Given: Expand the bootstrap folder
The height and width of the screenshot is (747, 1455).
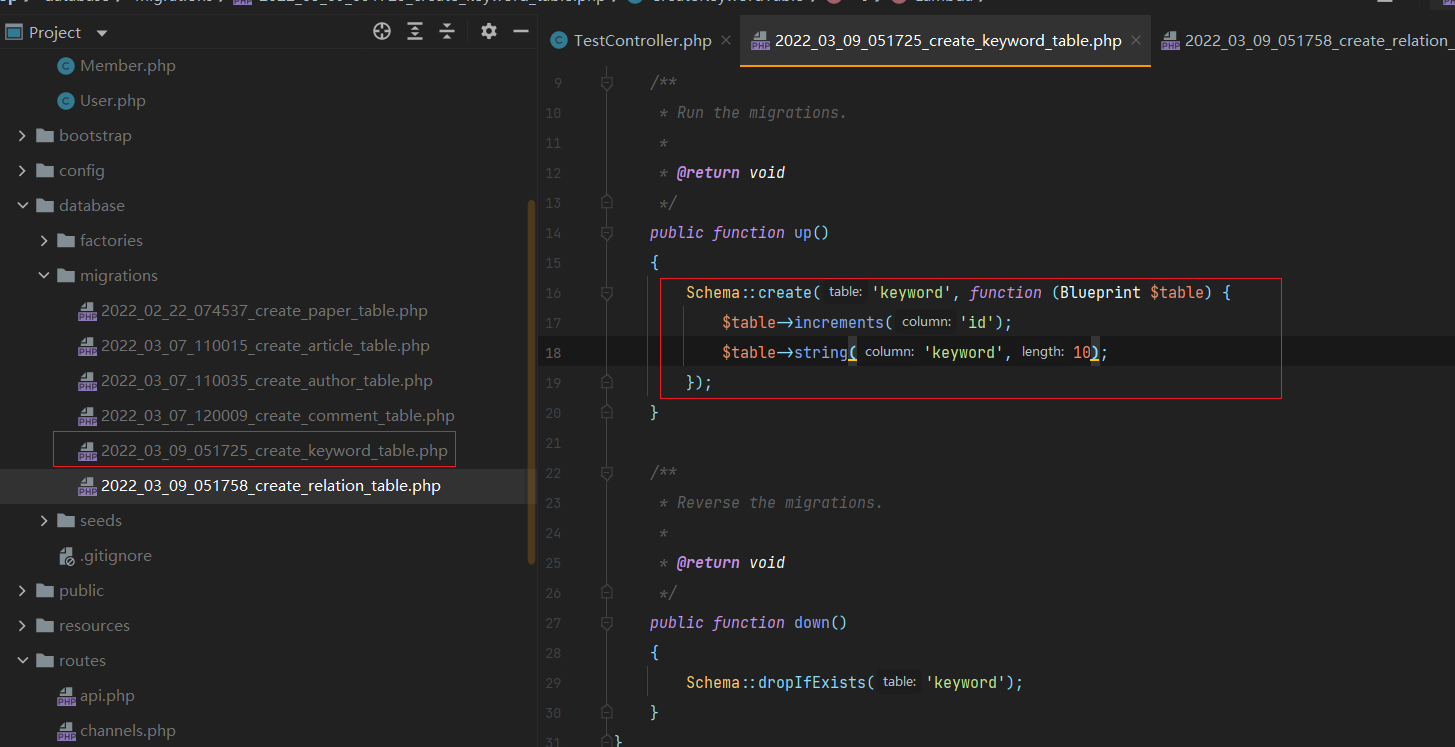Looking at the screenshot, I should pyautogui.click(x=22, y=136).
